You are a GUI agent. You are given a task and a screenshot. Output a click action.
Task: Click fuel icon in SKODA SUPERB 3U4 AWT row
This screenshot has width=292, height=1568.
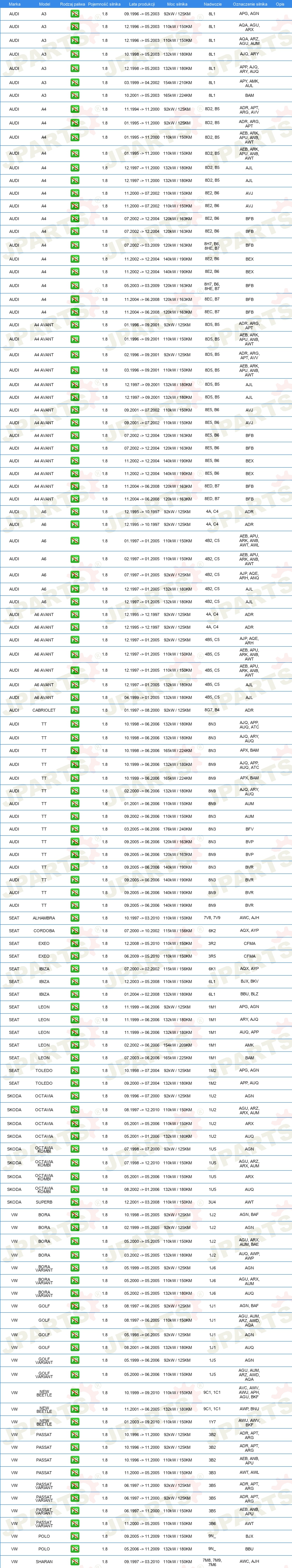pos(74,1202)
